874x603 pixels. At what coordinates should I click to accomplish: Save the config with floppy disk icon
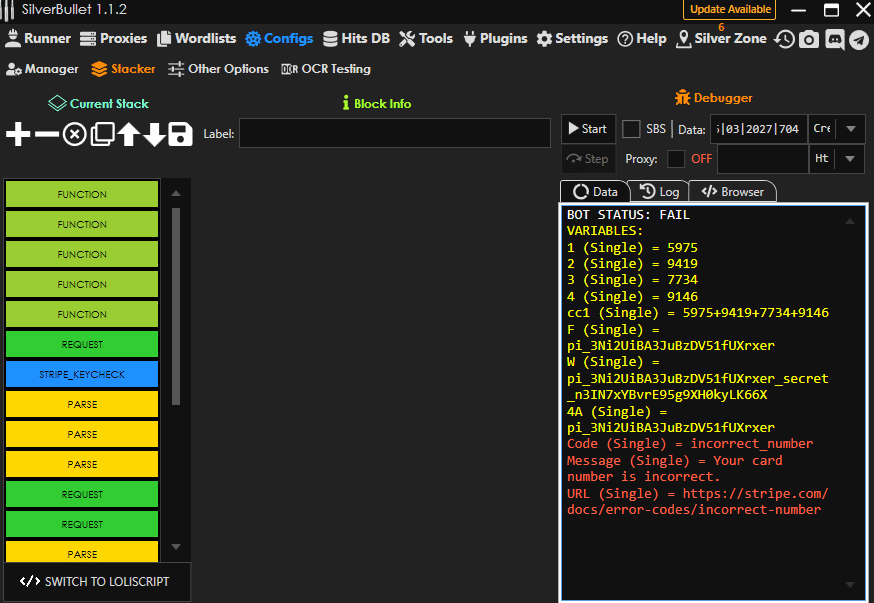[181, 135]
